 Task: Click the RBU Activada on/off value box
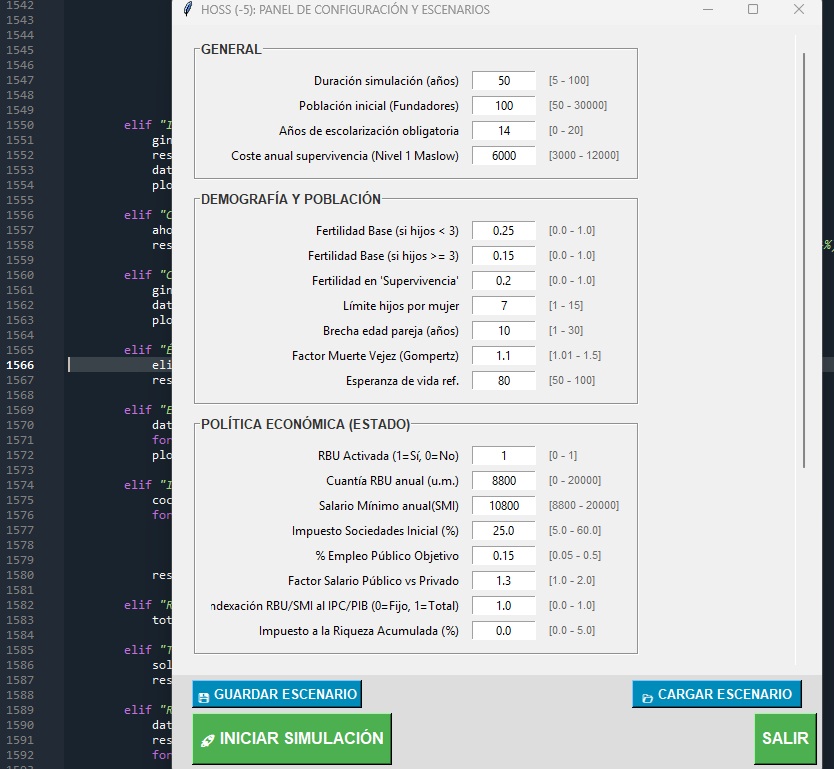point(504,456)
